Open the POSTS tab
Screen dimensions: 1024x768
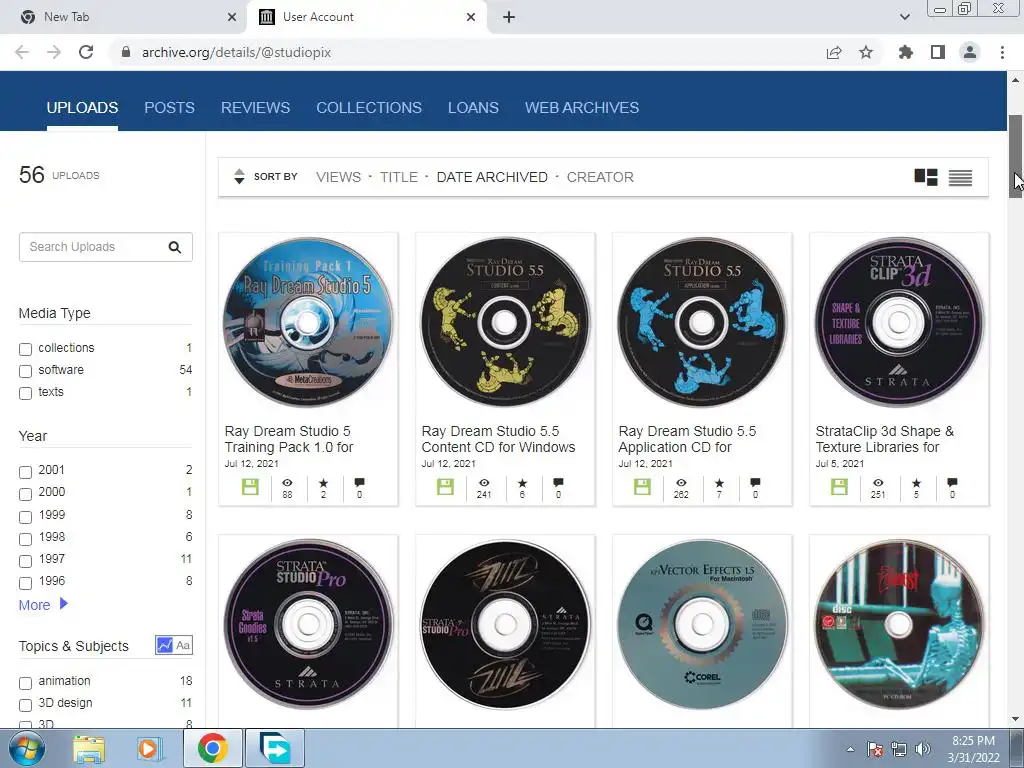pyautogui.click(x=169, y=107)
